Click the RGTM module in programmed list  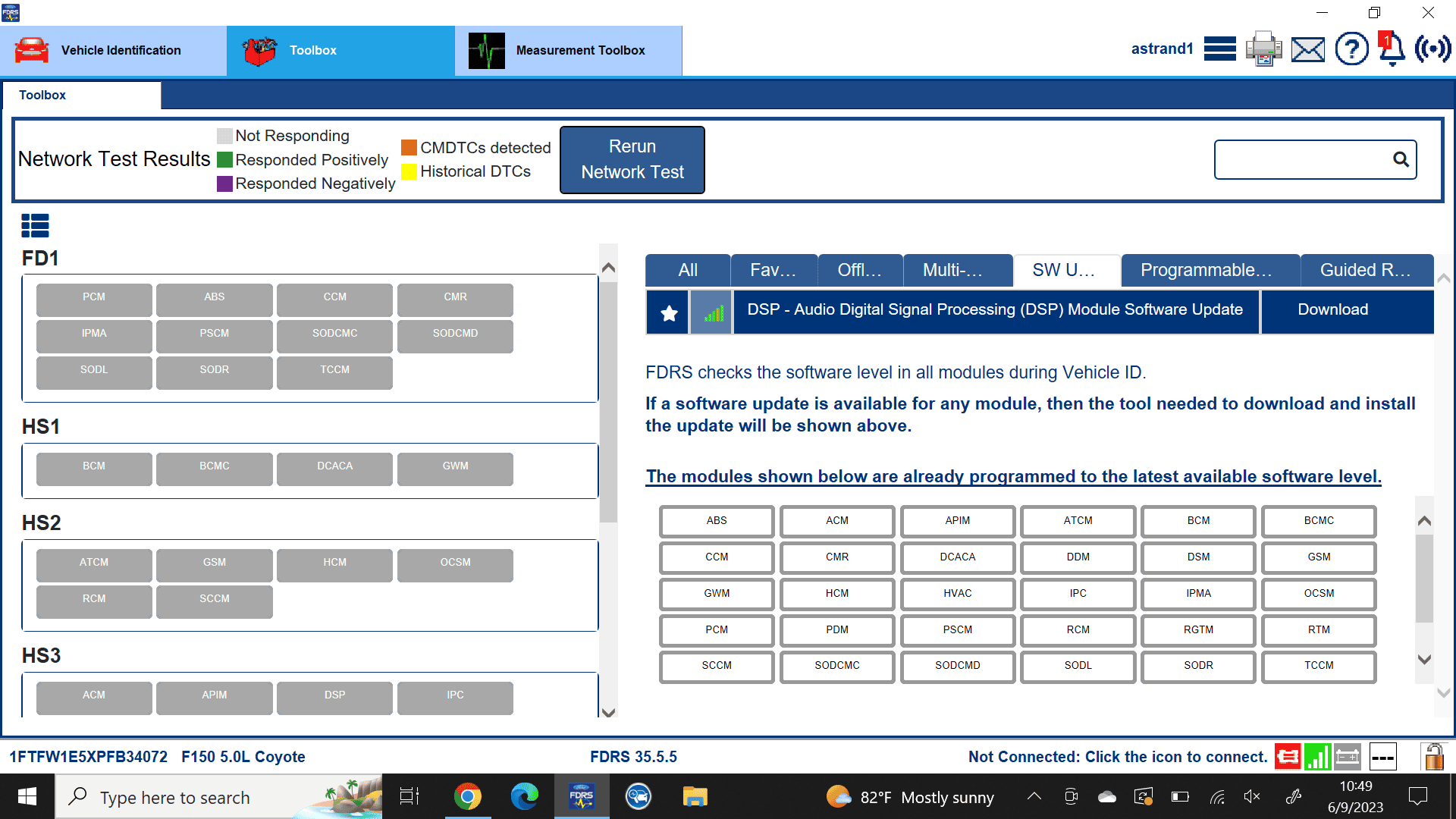pyautogui.click(x=1198, y=630)
